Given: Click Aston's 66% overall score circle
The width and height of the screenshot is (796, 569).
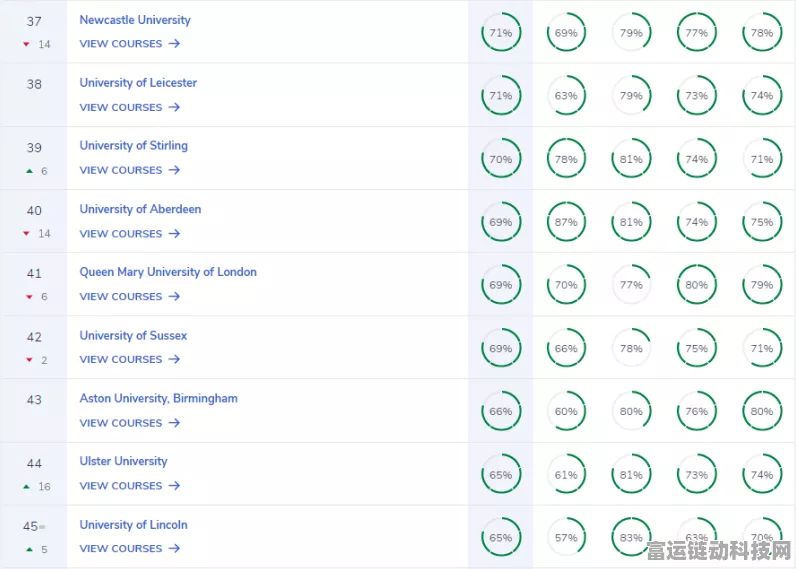Looking at the screenshot, I should click(501, 411).
